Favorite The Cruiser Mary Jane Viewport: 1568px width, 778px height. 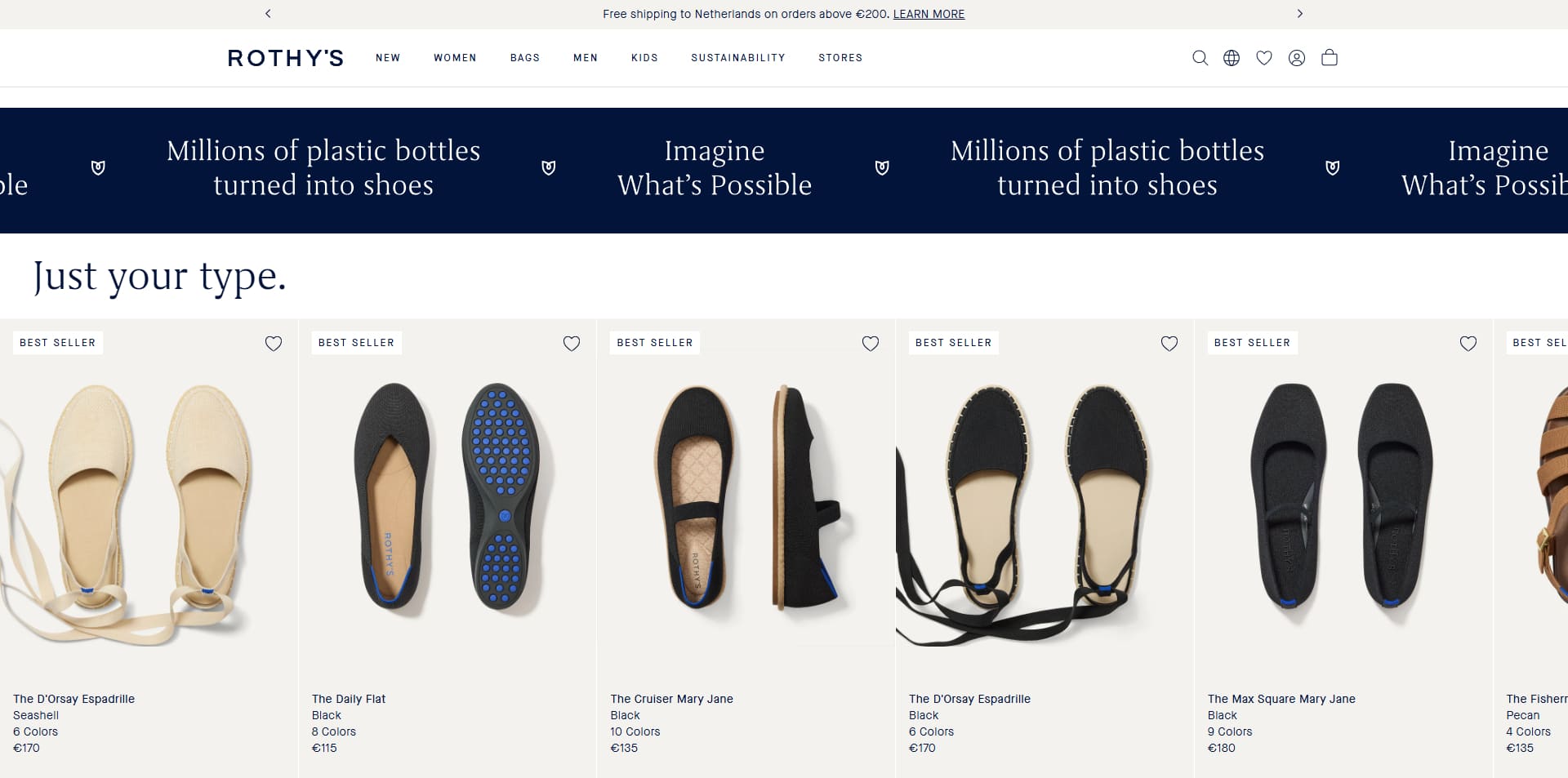click(871, 344)
